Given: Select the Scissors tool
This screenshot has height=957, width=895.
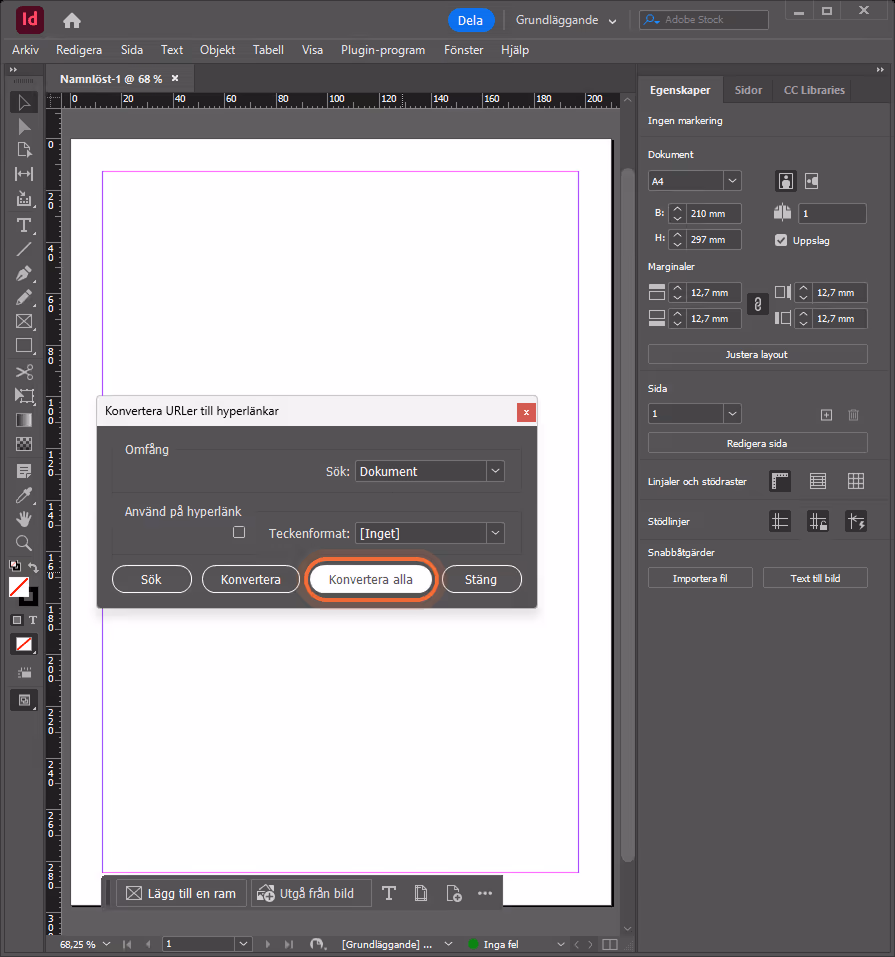Looking at the screenshot, I should (x=24, y=372).
